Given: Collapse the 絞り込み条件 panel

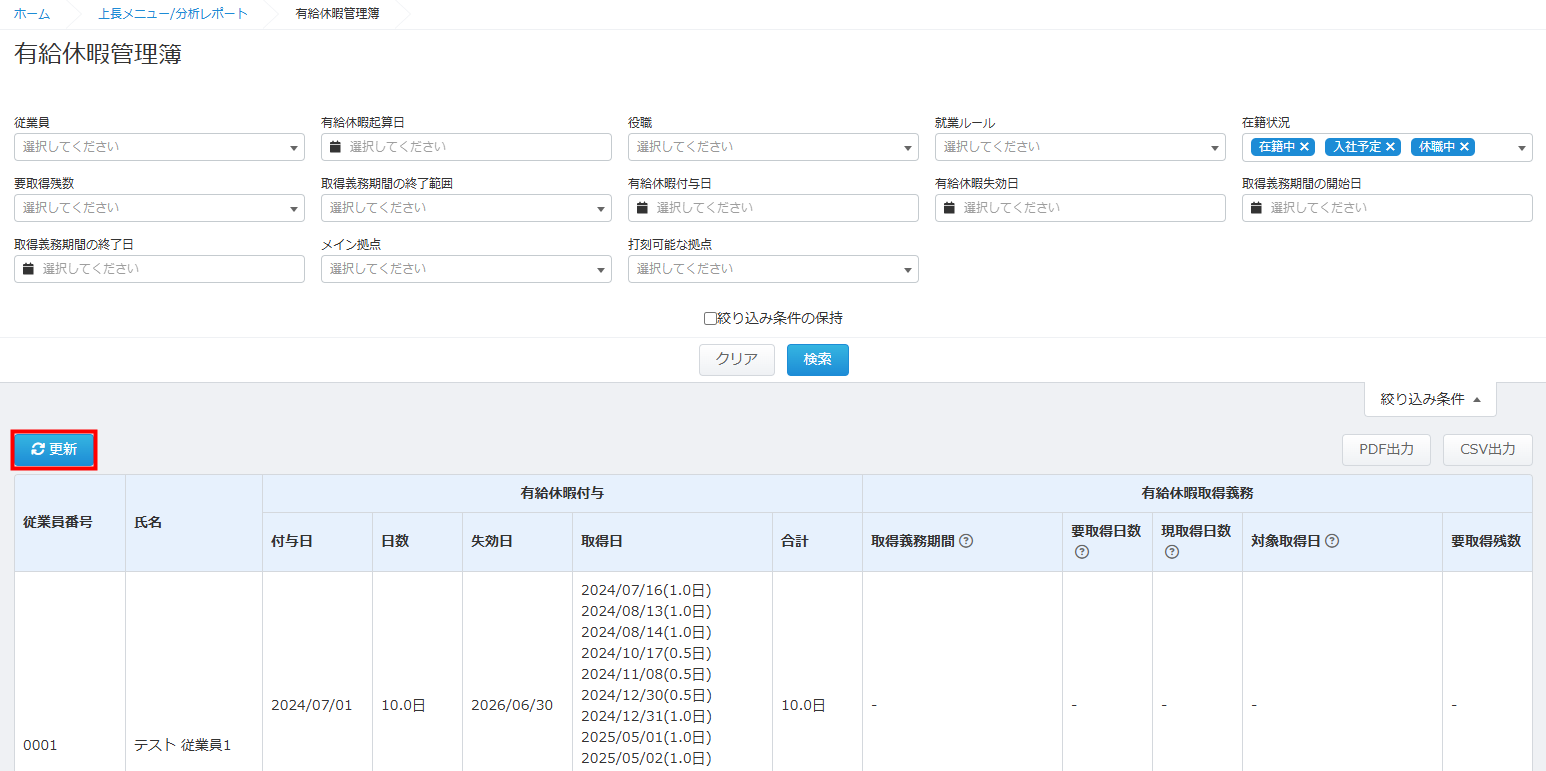Looking at the screenshot, I should (x=1430, y=399).
